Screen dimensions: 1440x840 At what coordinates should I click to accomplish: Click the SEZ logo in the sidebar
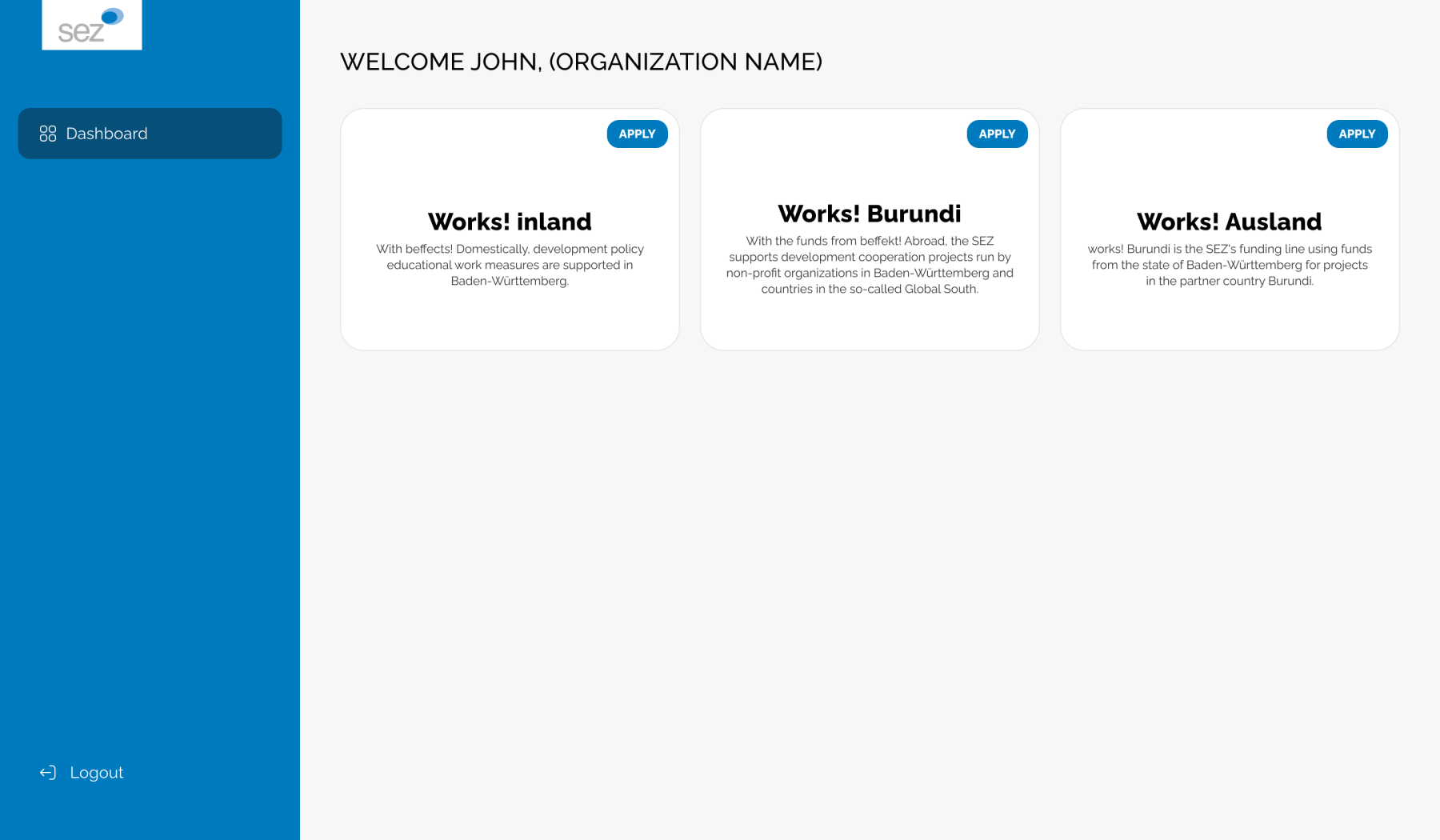tap(92, 25)
